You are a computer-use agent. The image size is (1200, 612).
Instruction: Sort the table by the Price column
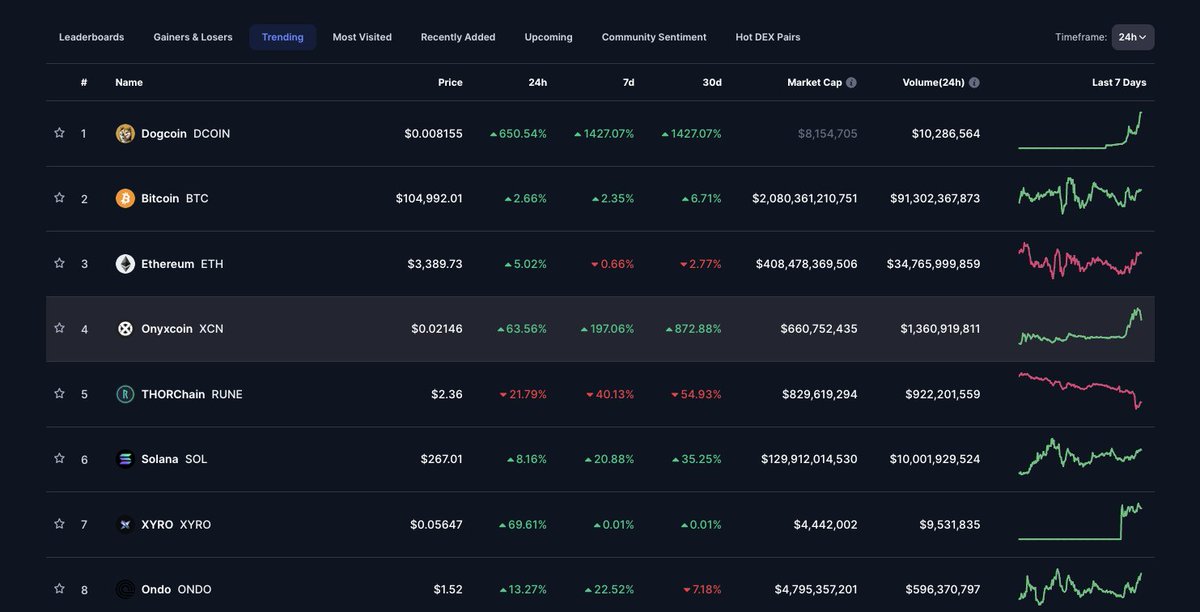(450, 82)
